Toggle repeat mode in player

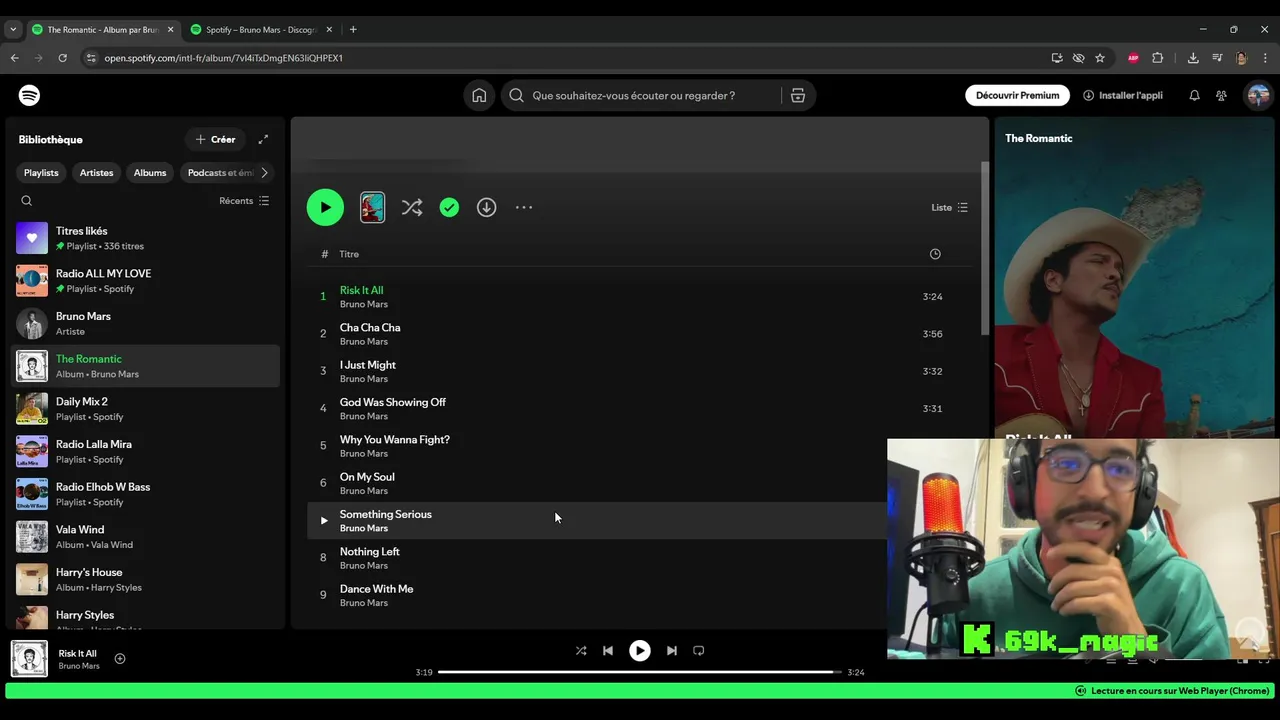[699, 651]
